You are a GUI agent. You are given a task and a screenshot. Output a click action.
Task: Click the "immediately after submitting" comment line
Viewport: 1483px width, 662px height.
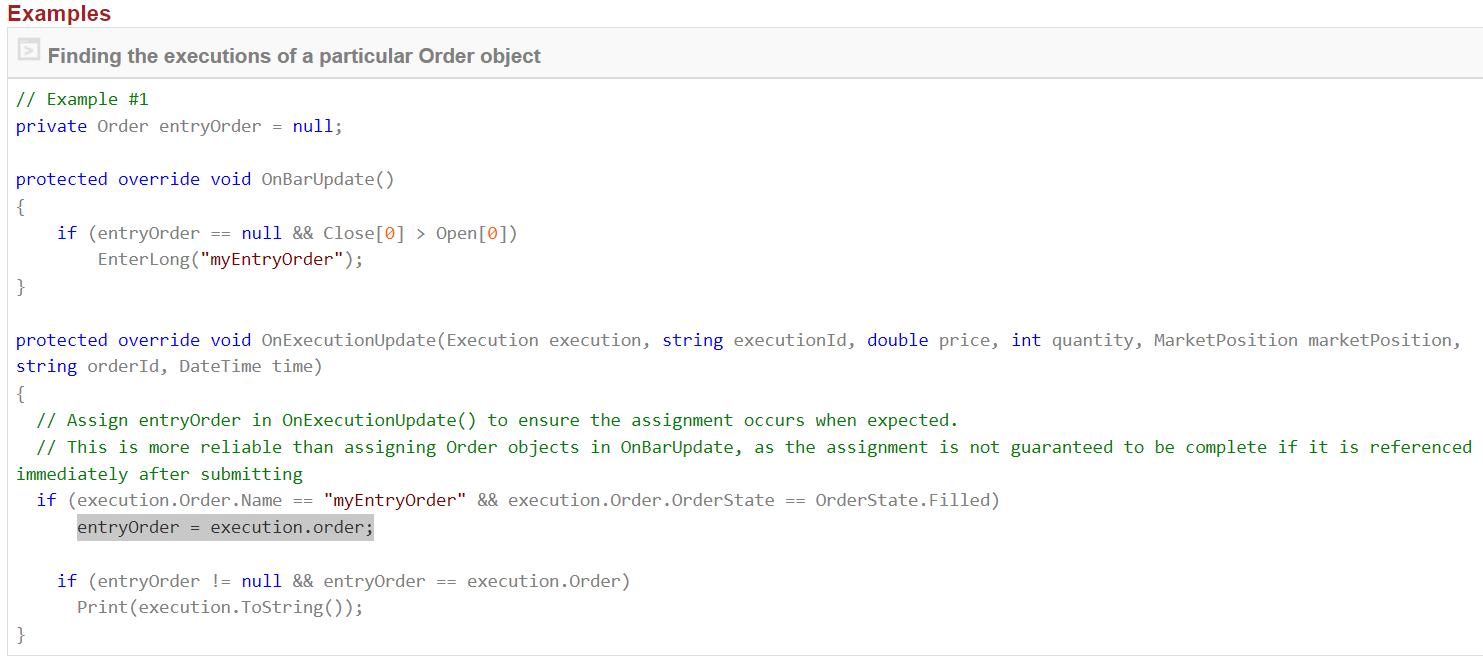point(159,474)
